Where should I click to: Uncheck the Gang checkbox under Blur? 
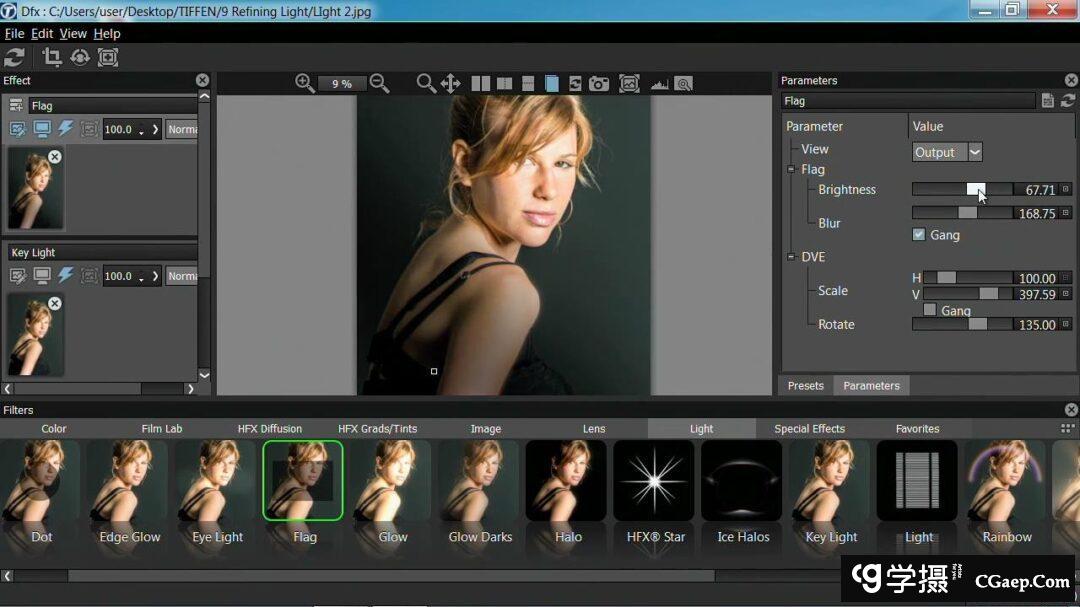(x=919, y=235)
